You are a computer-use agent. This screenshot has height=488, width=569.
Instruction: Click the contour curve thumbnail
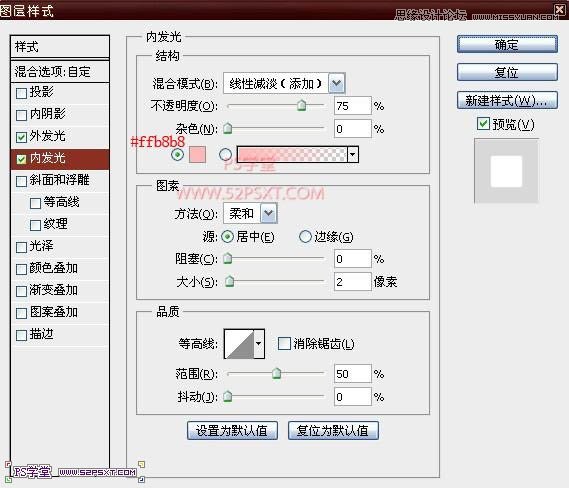click(239, 344)
